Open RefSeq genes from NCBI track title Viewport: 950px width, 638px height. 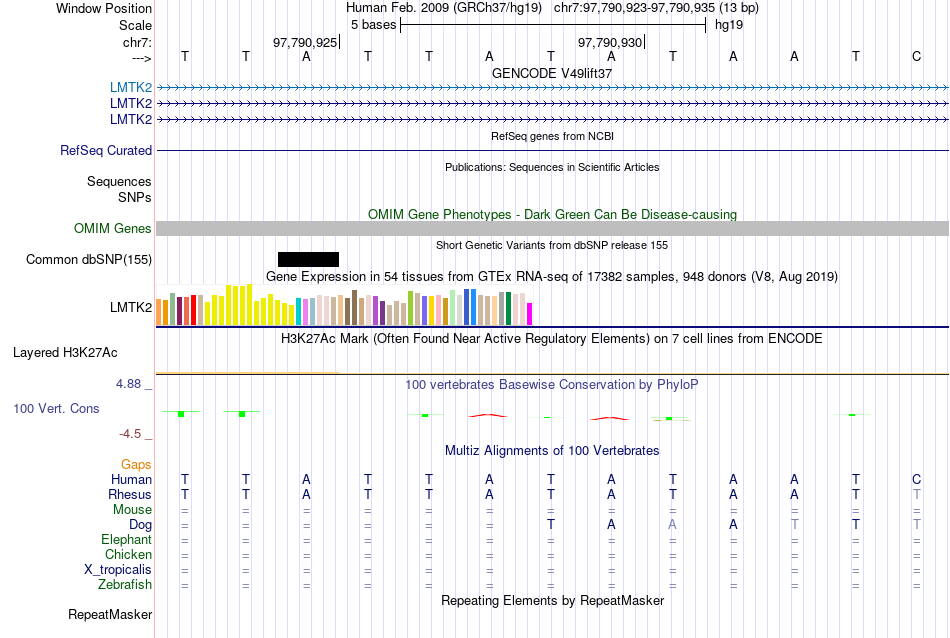553,136
